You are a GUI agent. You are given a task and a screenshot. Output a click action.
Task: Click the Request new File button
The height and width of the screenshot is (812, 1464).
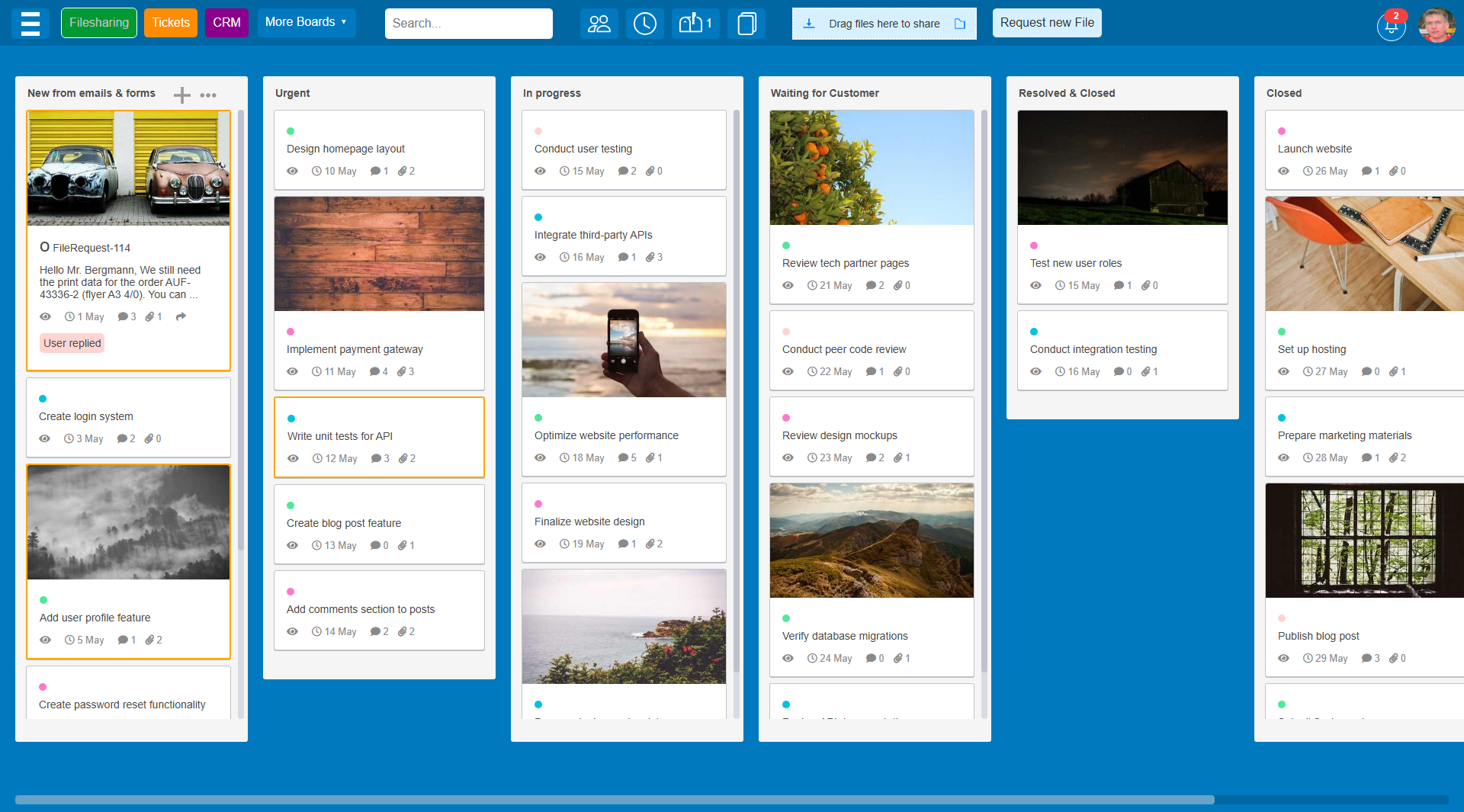(1046, 22)
